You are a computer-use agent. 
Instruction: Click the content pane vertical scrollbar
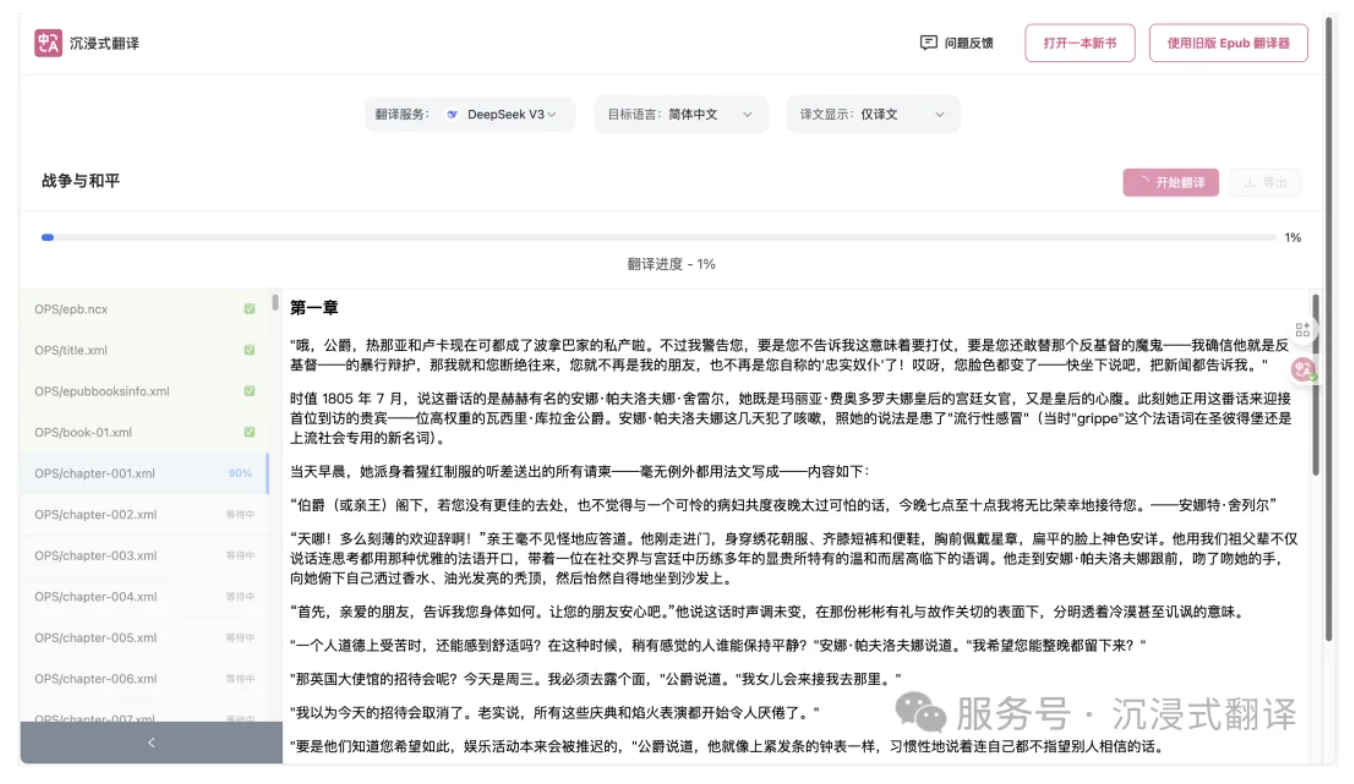pyautogui.click(x=1316, y=385)
